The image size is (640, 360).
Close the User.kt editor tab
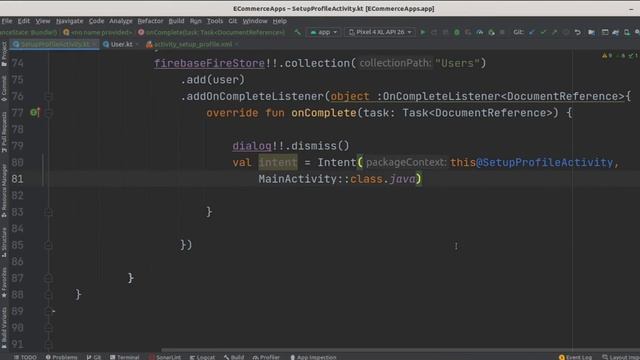[137, 44]
